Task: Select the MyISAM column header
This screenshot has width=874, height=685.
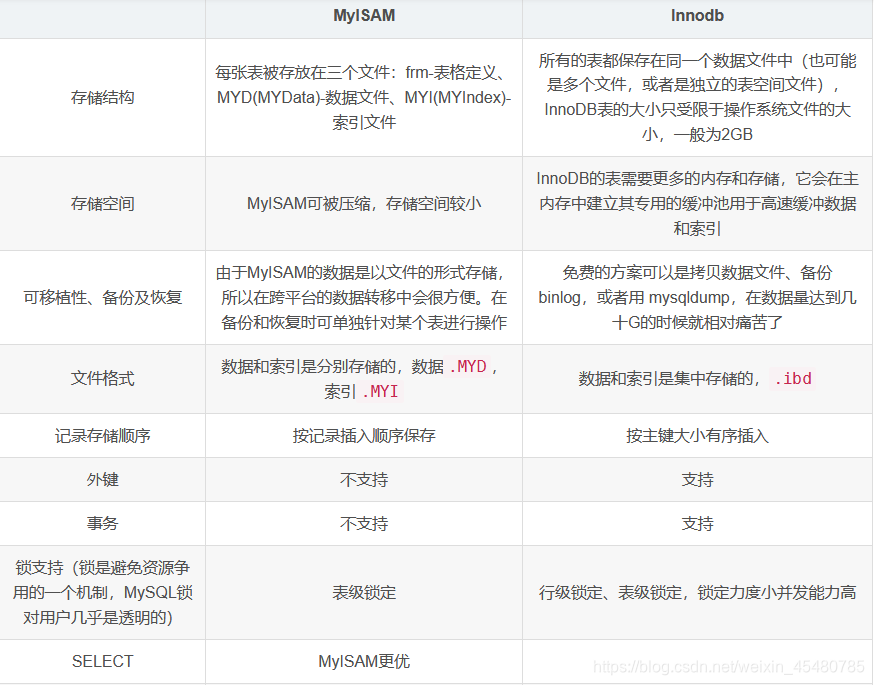Action: 363,16
